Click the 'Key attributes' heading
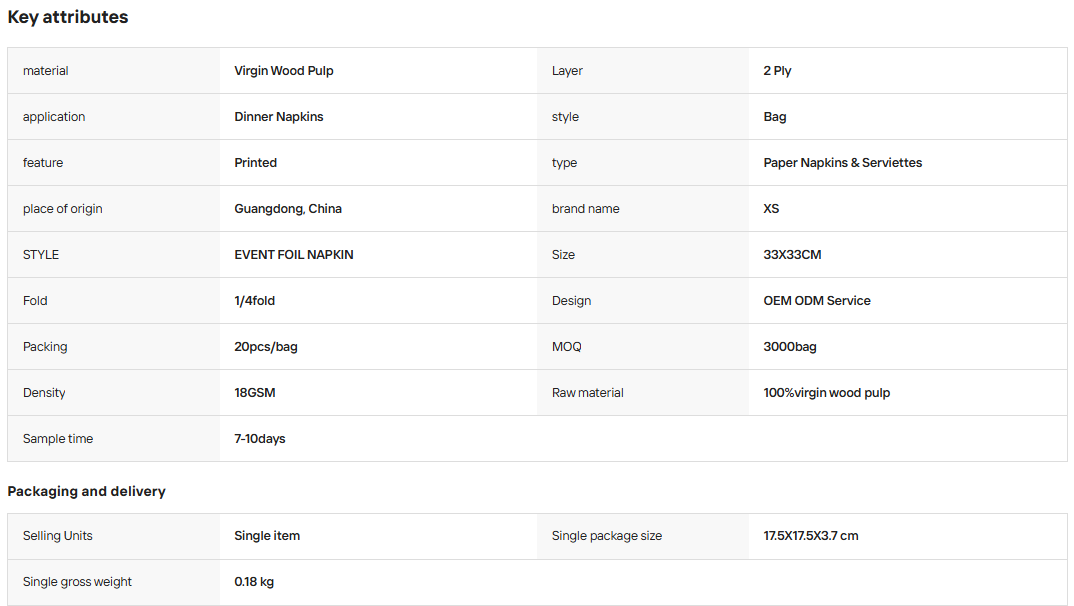 coord(68,17)
